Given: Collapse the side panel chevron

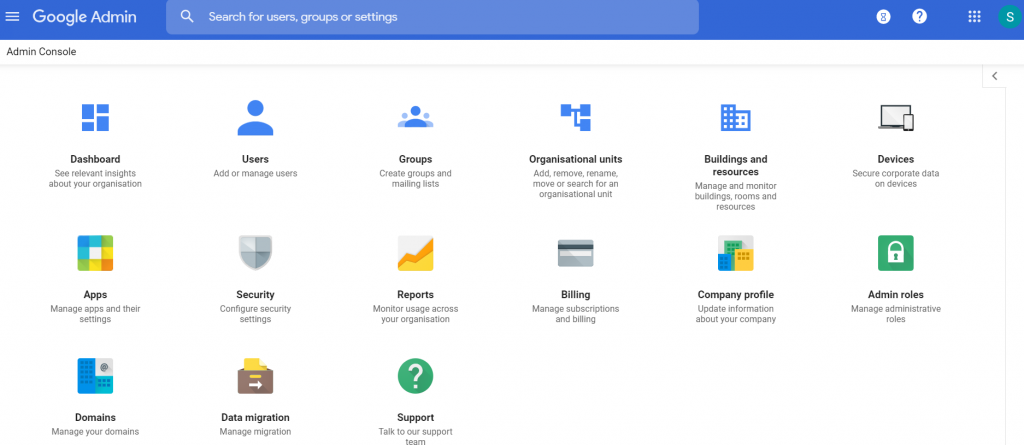Looking at the screenshot, I should [995, 76].
